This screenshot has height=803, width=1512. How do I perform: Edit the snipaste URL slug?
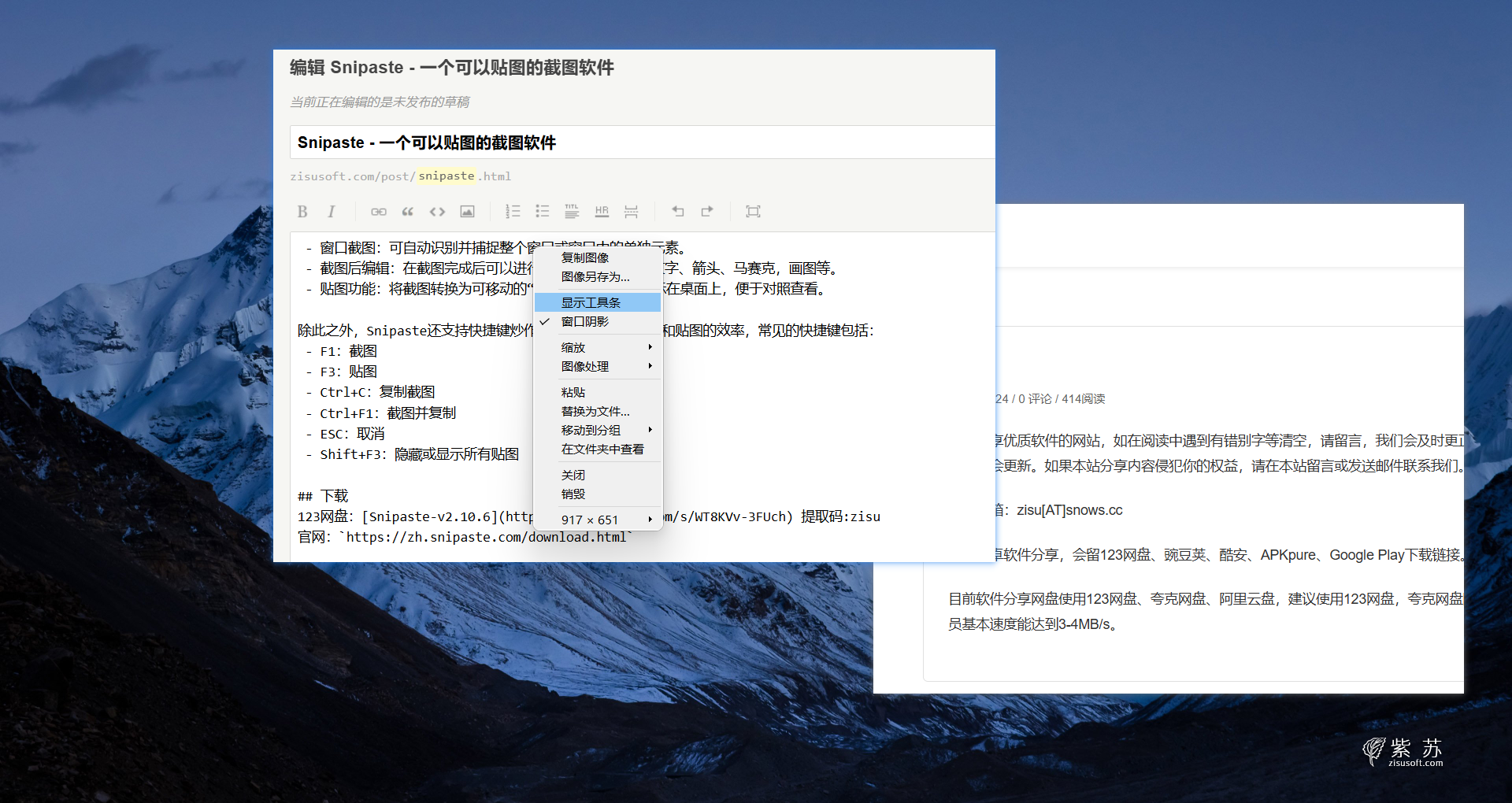pyautogui.click(x=447, y=176)
